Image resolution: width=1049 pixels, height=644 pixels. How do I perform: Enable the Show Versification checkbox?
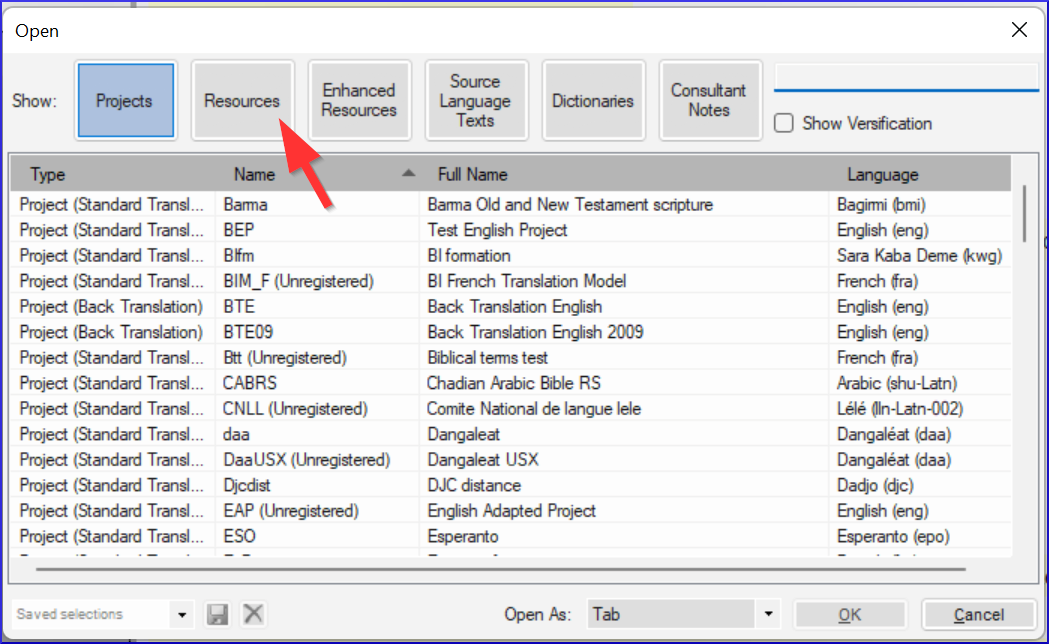coord(785,123)
